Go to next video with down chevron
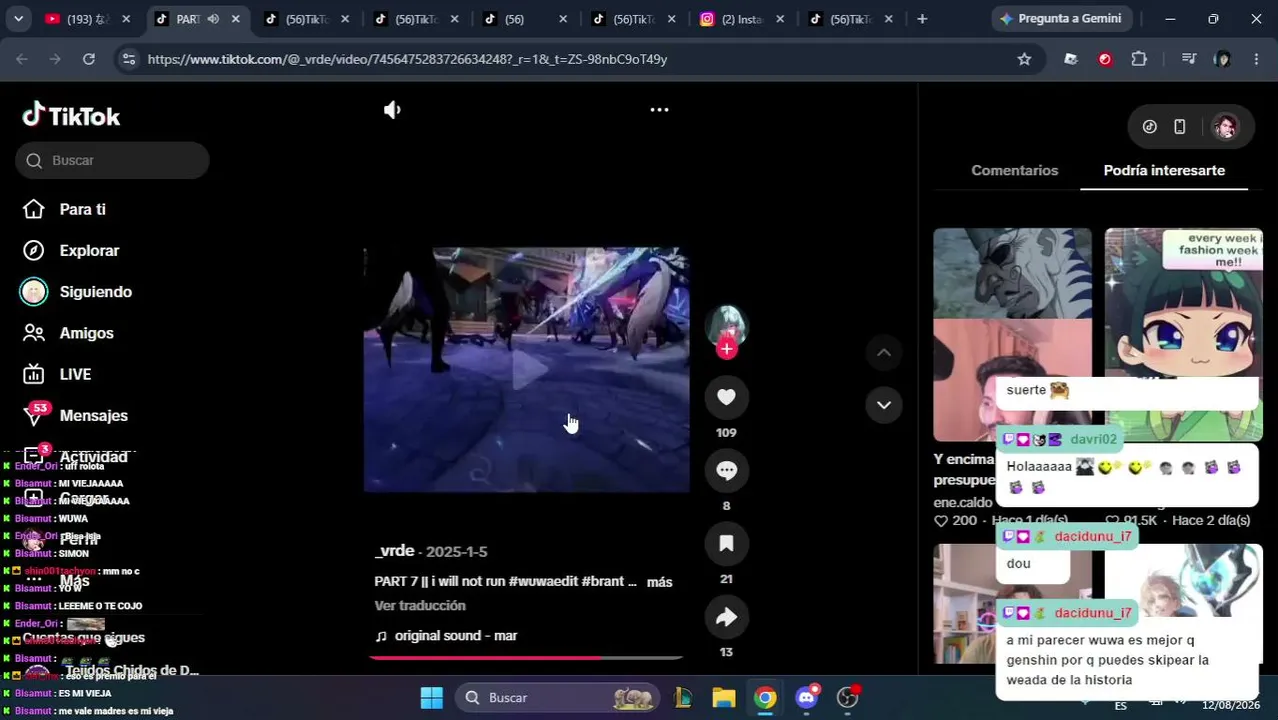Screen dimensions: 1278x720 tap(883, 405)
